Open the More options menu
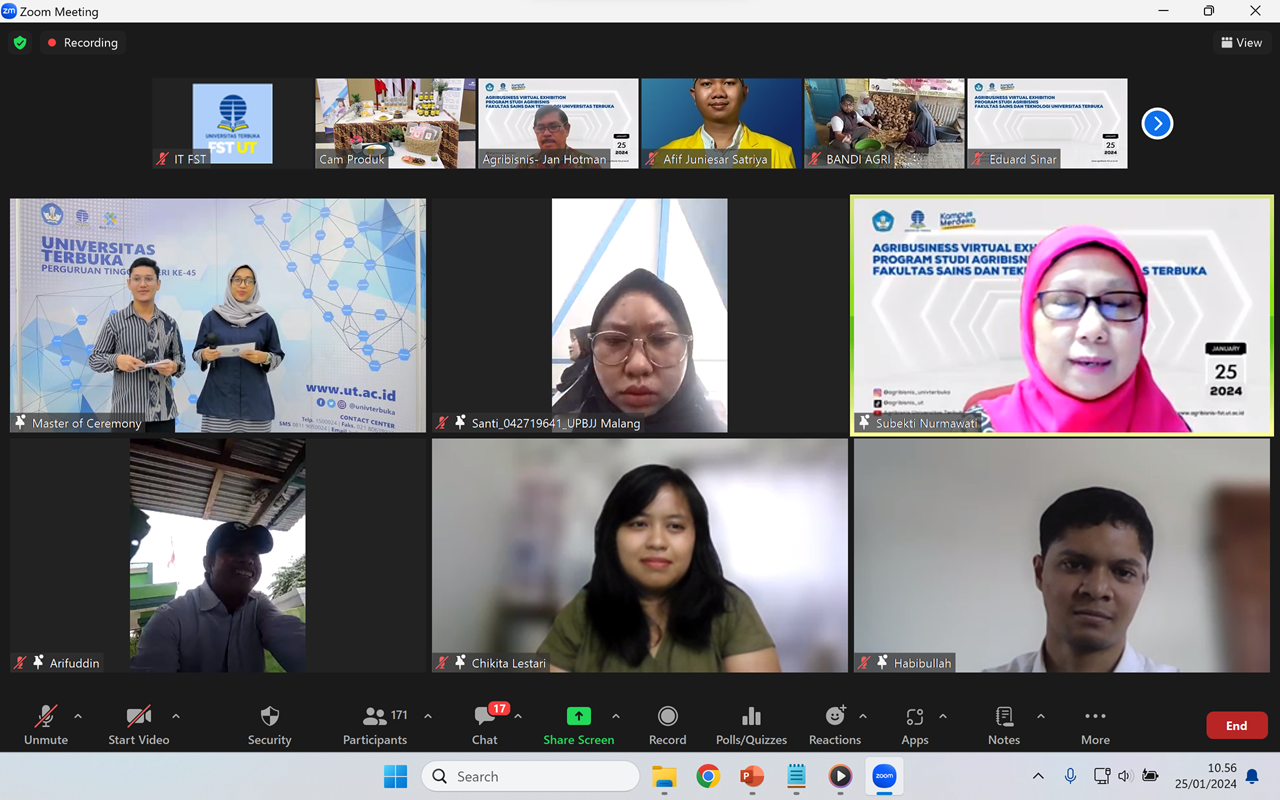1280x800 pixels. click(x=1095, y=725)
